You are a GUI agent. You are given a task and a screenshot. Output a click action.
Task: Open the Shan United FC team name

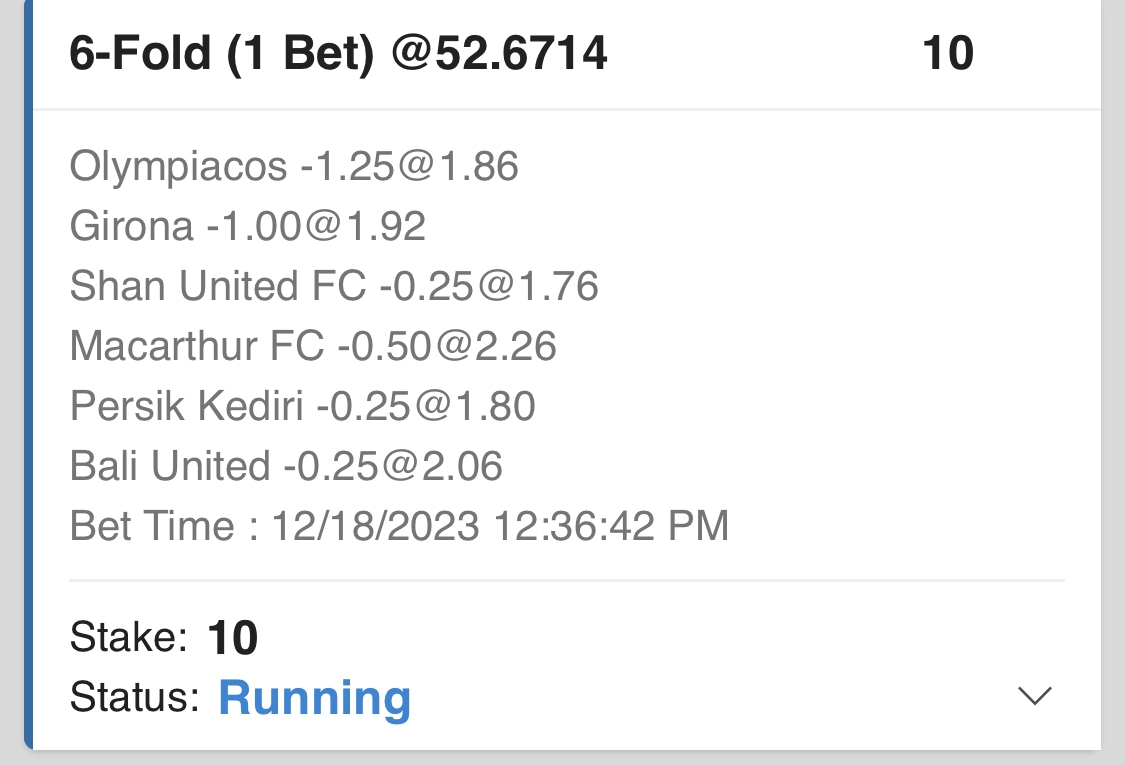(x=218, y=286)
